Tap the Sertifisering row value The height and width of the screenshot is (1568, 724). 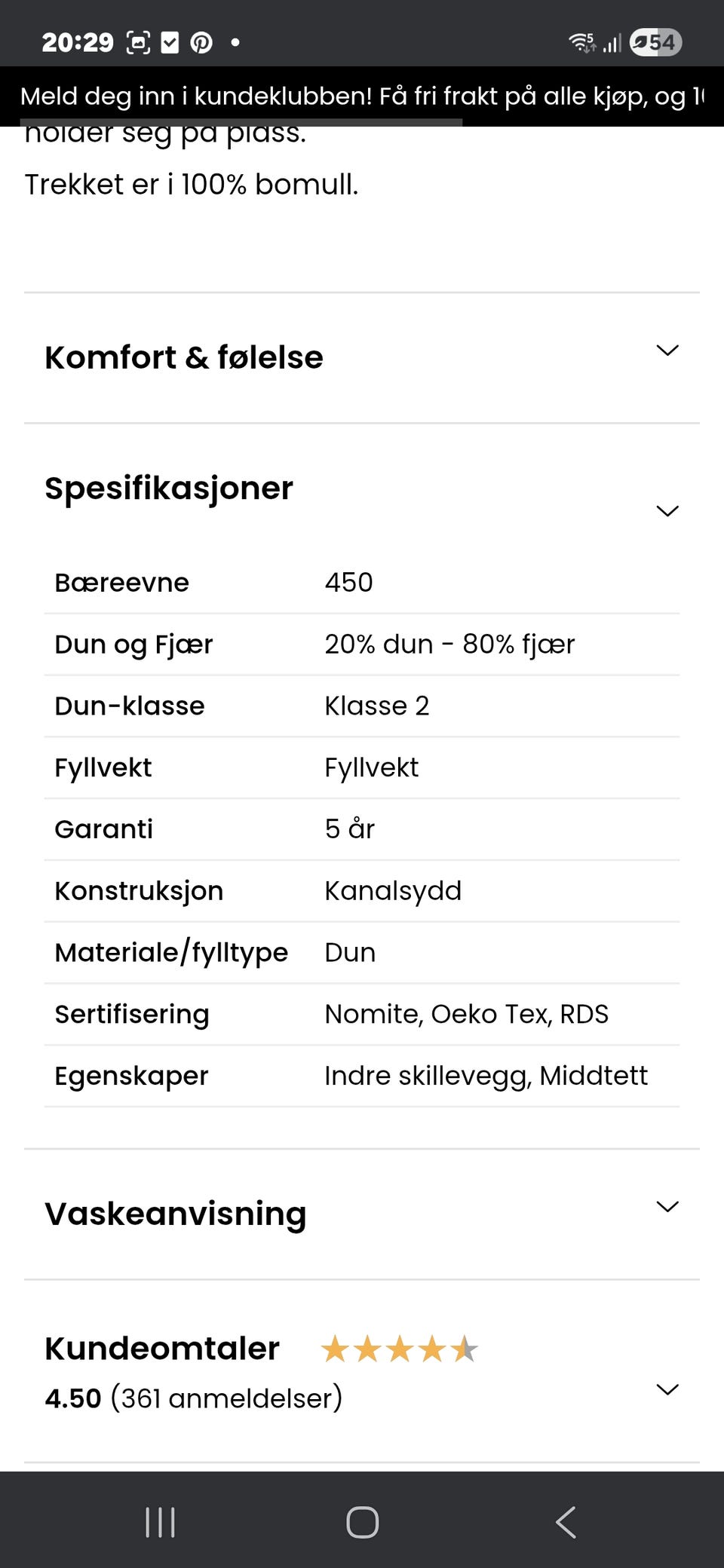click(x=466, y=1015)
